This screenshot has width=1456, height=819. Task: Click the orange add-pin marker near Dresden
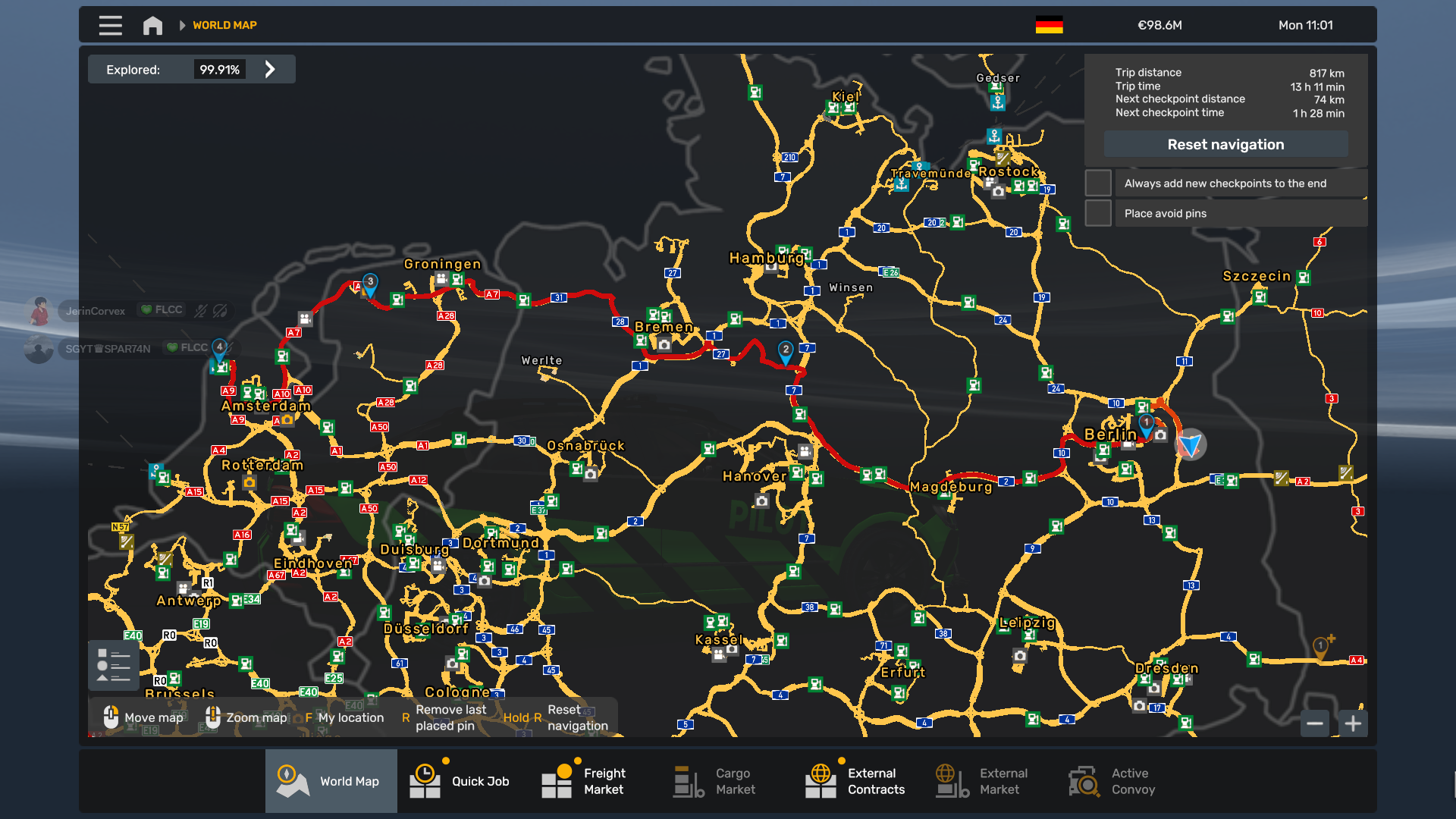[1322, 647]
